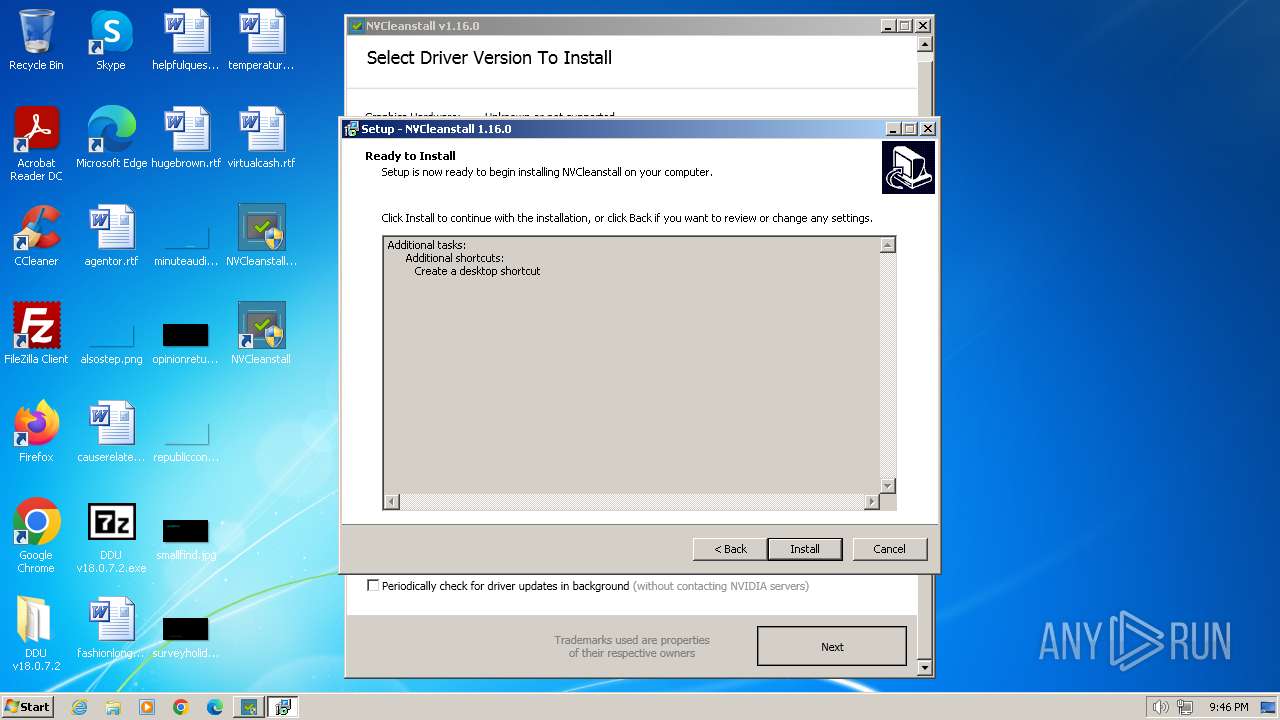Open virtualcash.rtf file icon
This screenshot has width=1280, height=720.
click(x=261, y=137)
